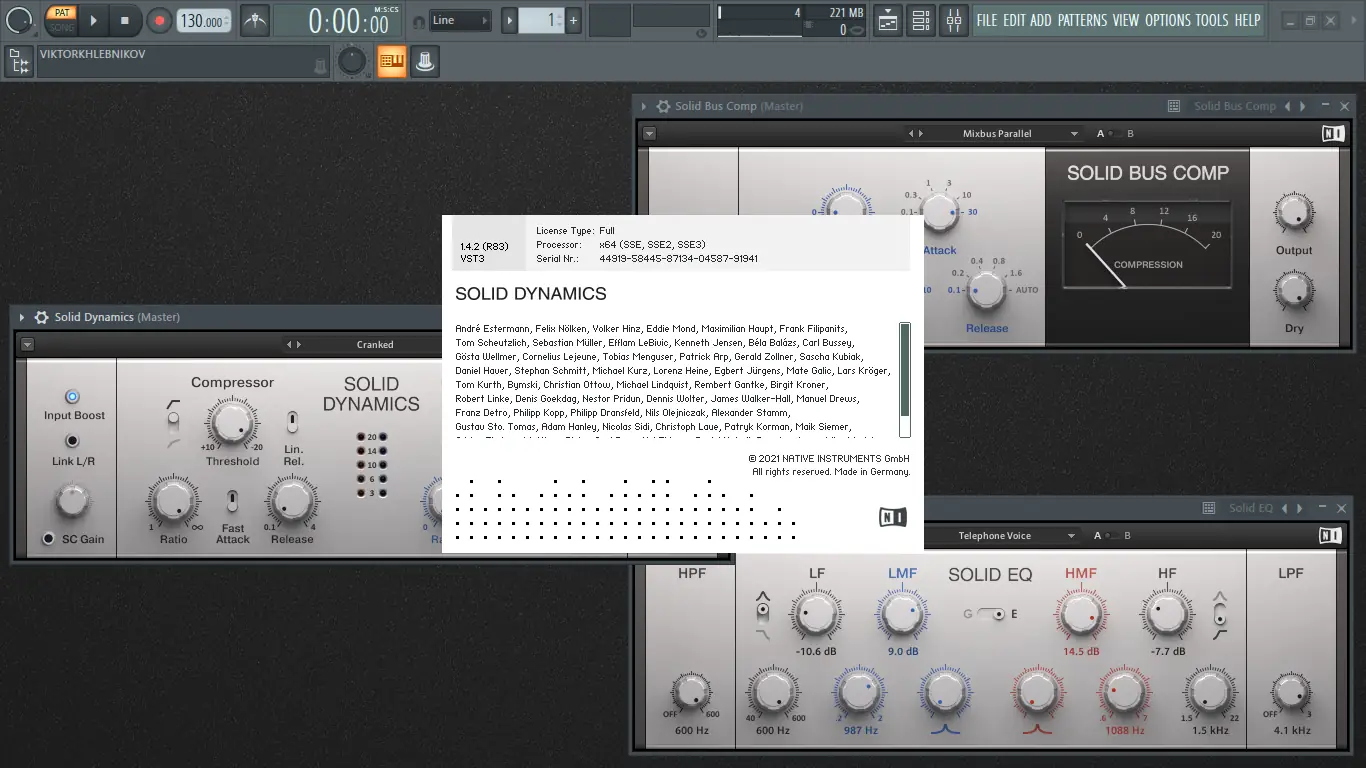This screenshot has height=768, width=1366.
Task: Click the browser tree icon beside VIKTORKHLEBNIKOV
Action: click(x=19, y=62)
